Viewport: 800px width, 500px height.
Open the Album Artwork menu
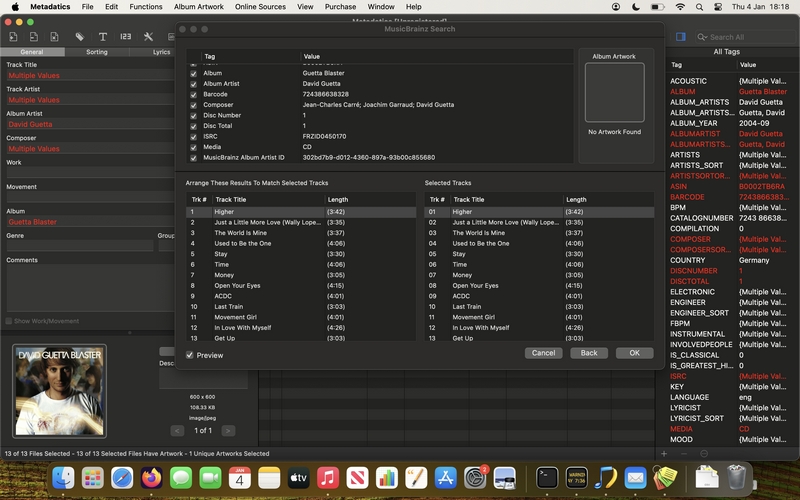[198, 7]
